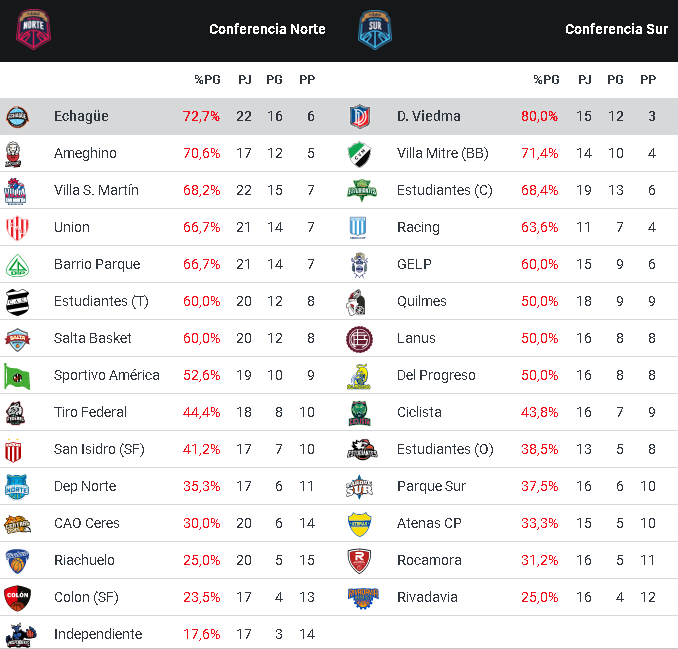Click the Conferencia Norte logo badge

(34, 29)
